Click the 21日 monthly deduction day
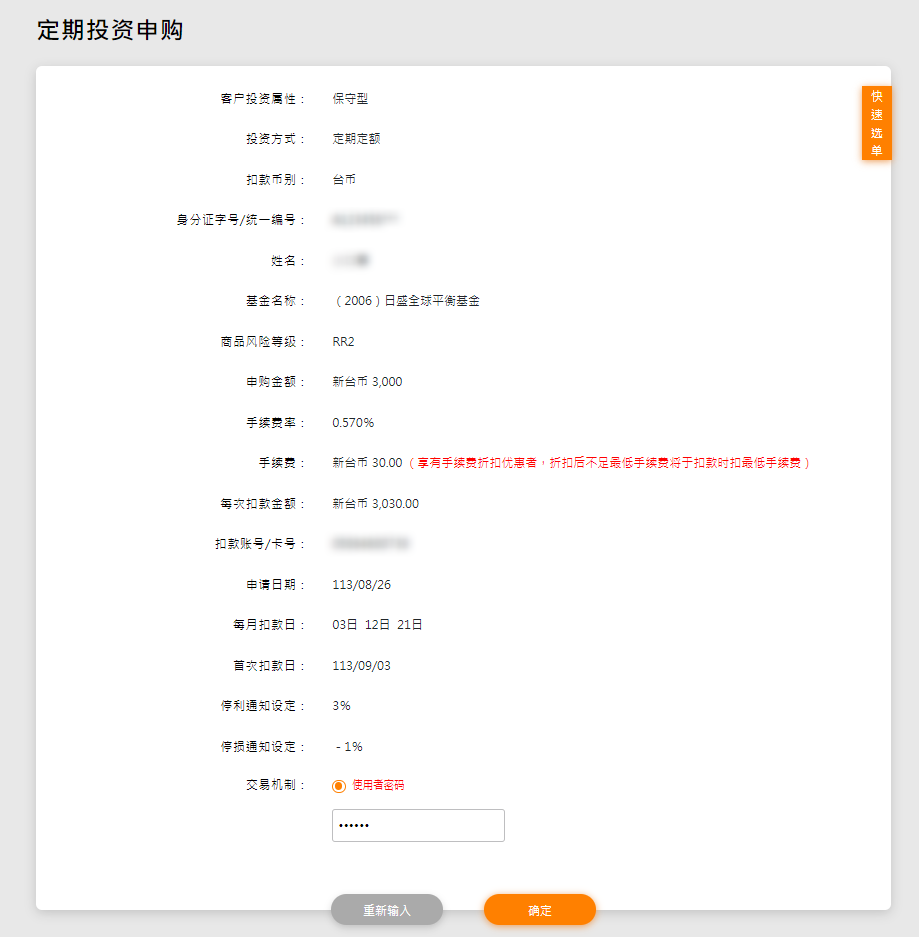The height and width of the screenshot is (937, 919). (410, 625)
